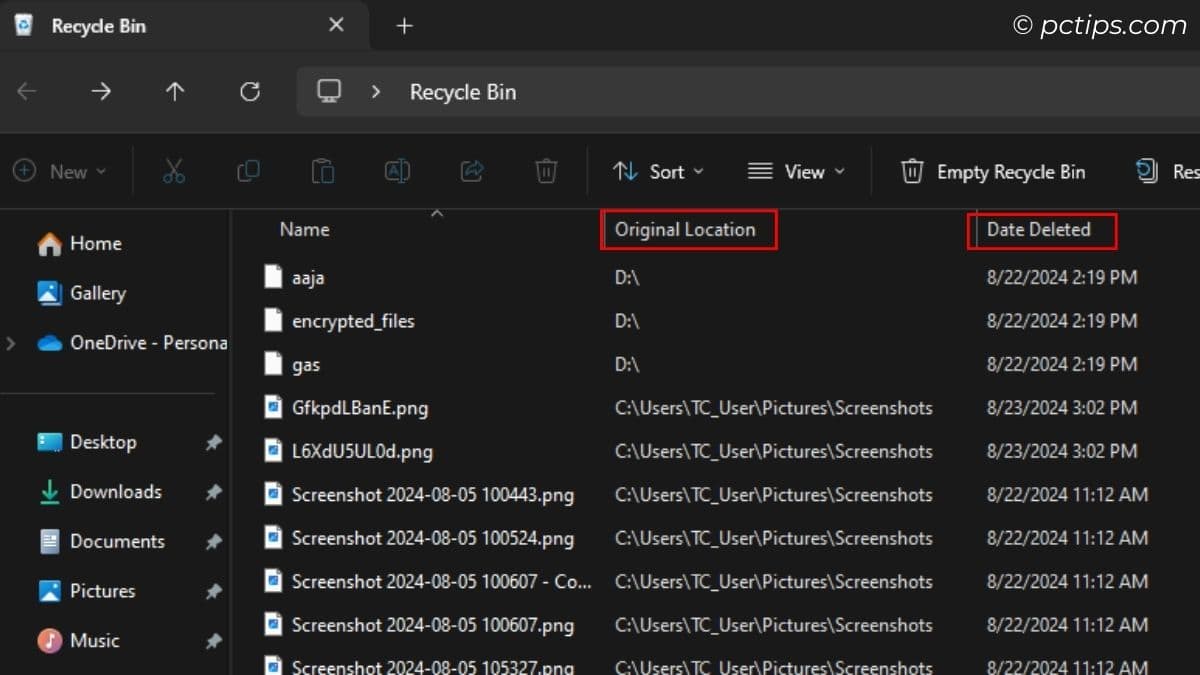Click the Delete trash icon

click(545, 171)
